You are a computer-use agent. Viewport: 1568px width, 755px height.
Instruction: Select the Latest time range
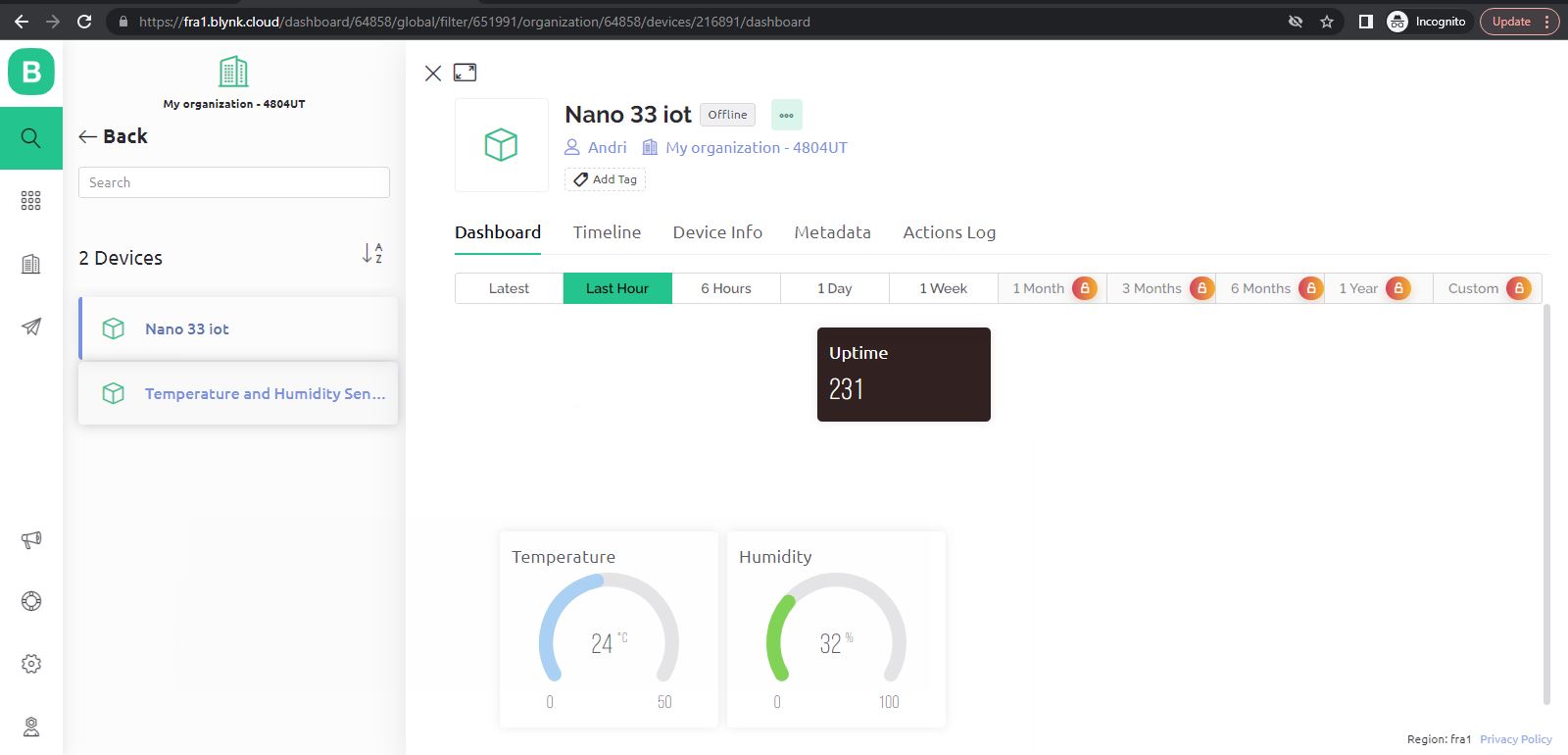(509, 288)
